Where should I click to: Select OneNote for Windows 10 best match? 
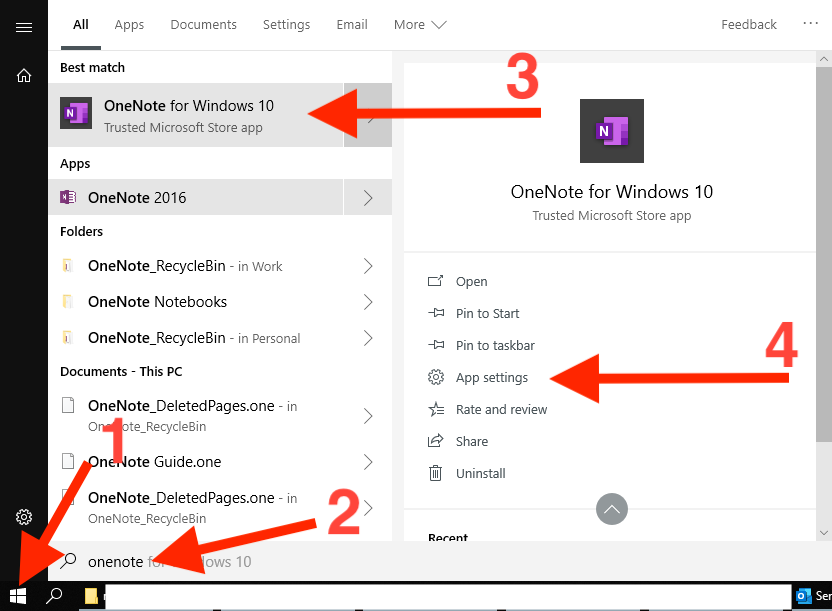(x=196, y=115)
